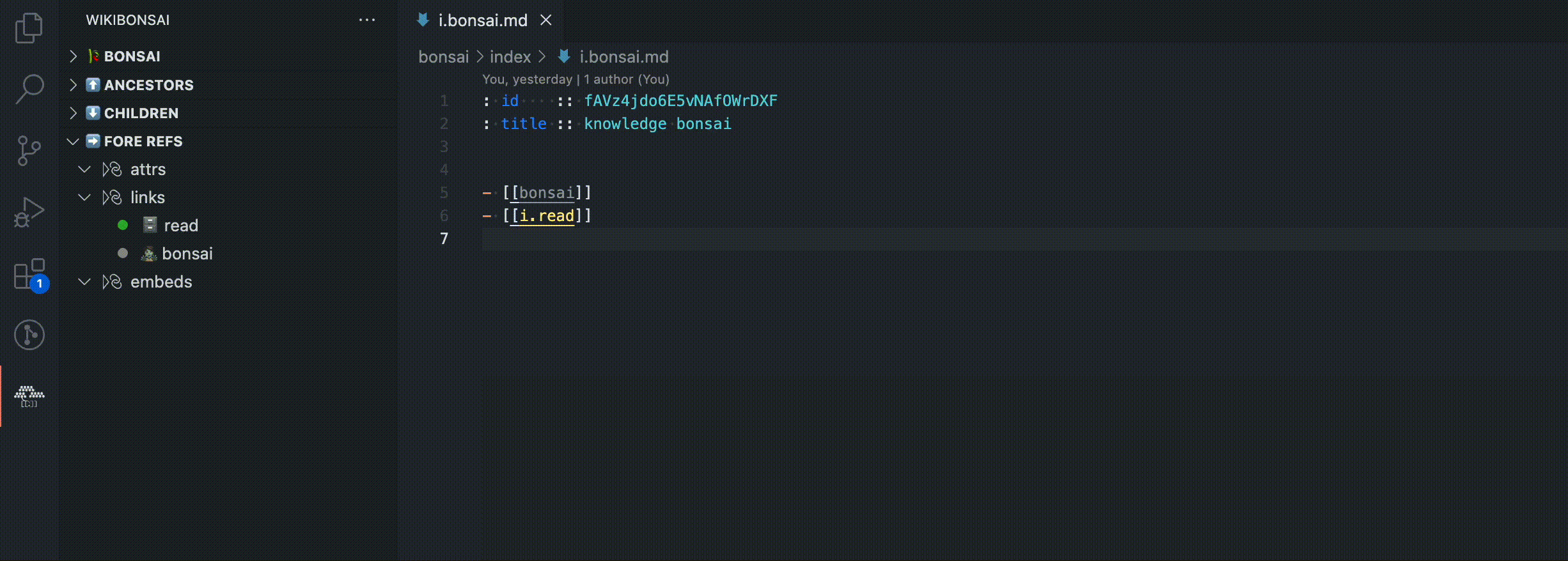The width and height of the screenshot is (1568, 561).
Task: Click the BONSAI tree section icon
Action: point(93,56)
